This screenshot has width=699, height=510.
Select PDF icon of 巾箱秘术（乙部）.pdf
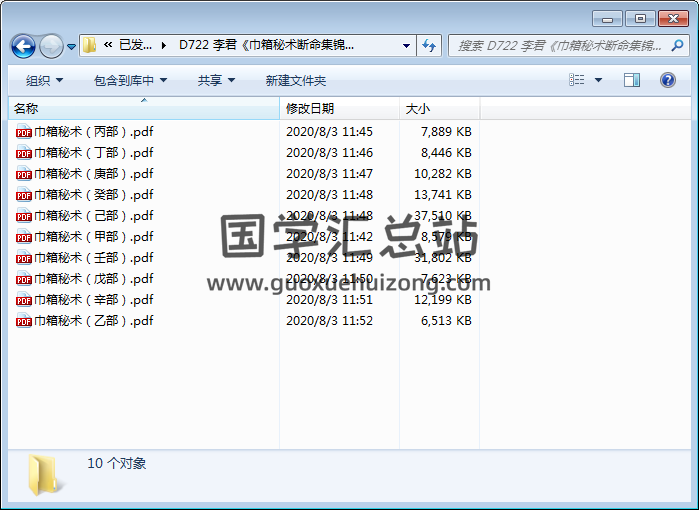pos(24,321)
